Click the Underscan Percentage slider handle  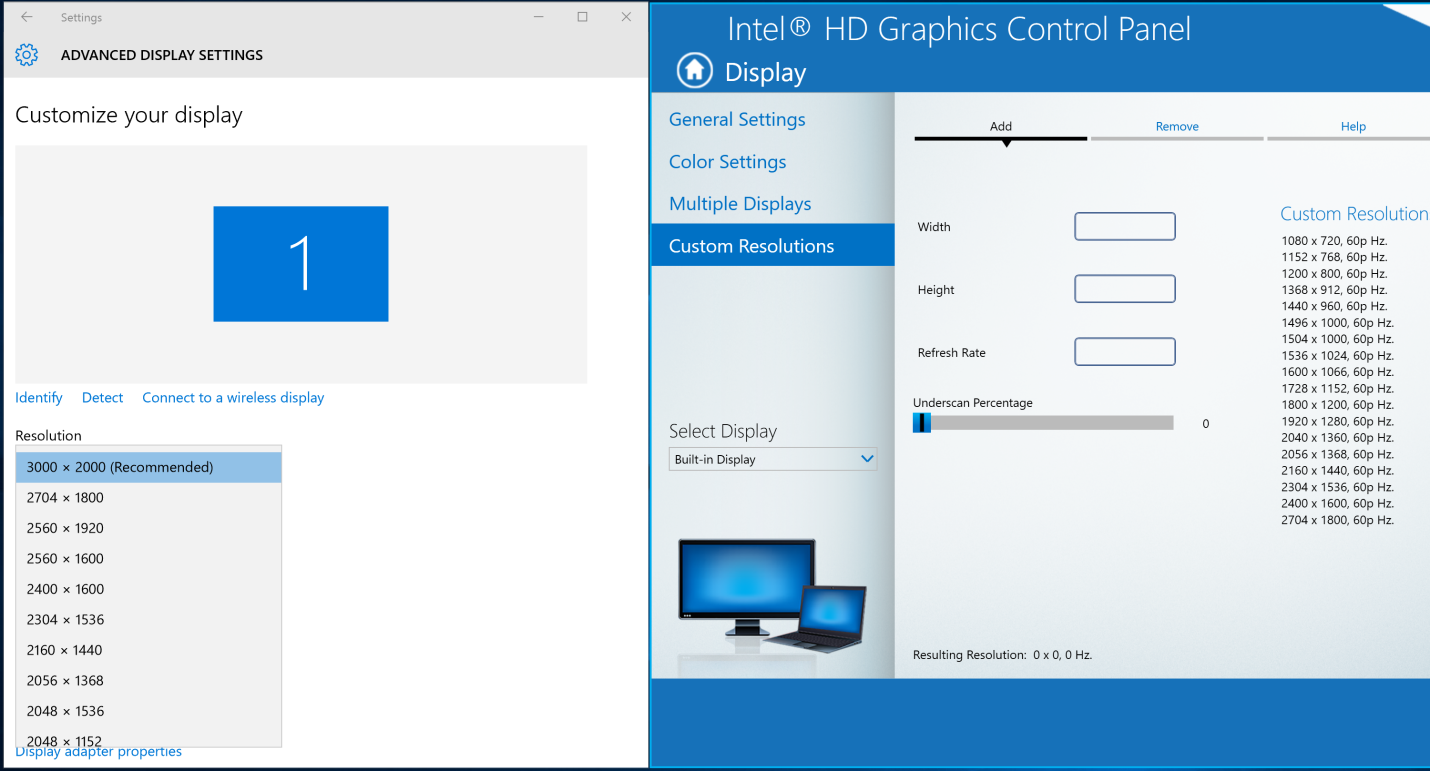coord(922,423)
